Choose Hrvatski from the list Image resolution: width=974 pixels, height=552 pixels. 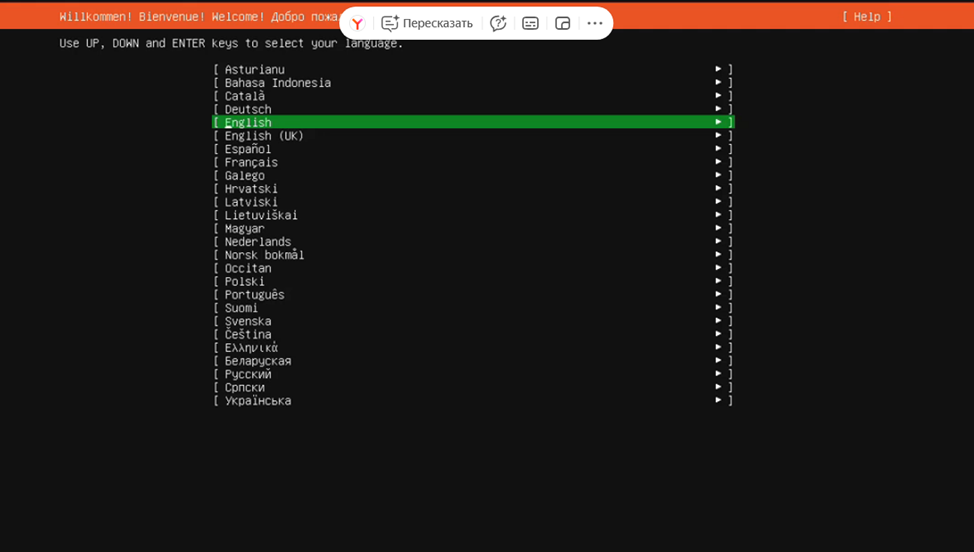(473, 189)
